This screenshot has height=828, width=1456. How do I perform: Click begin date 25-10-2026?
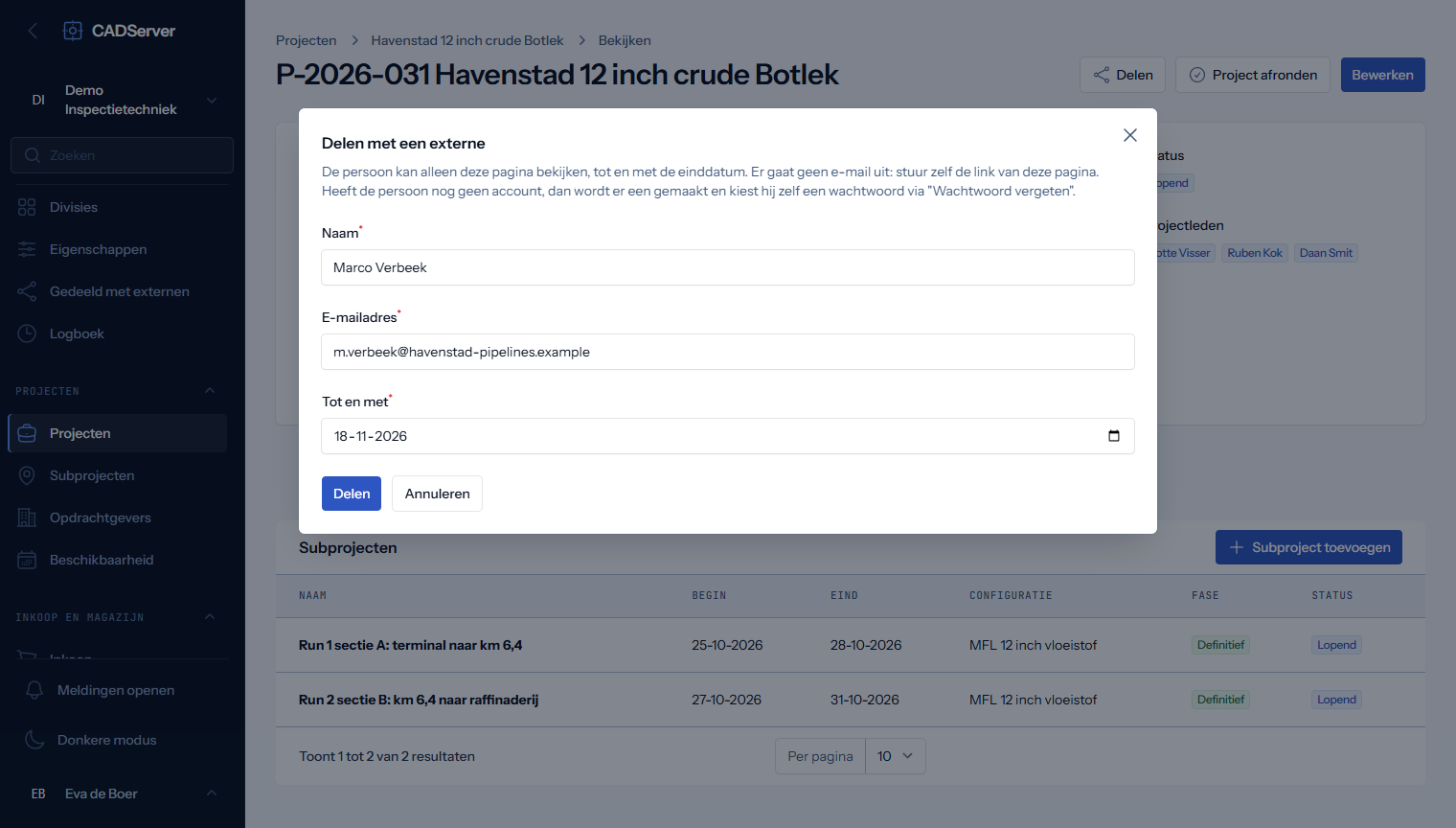point(727,645)
